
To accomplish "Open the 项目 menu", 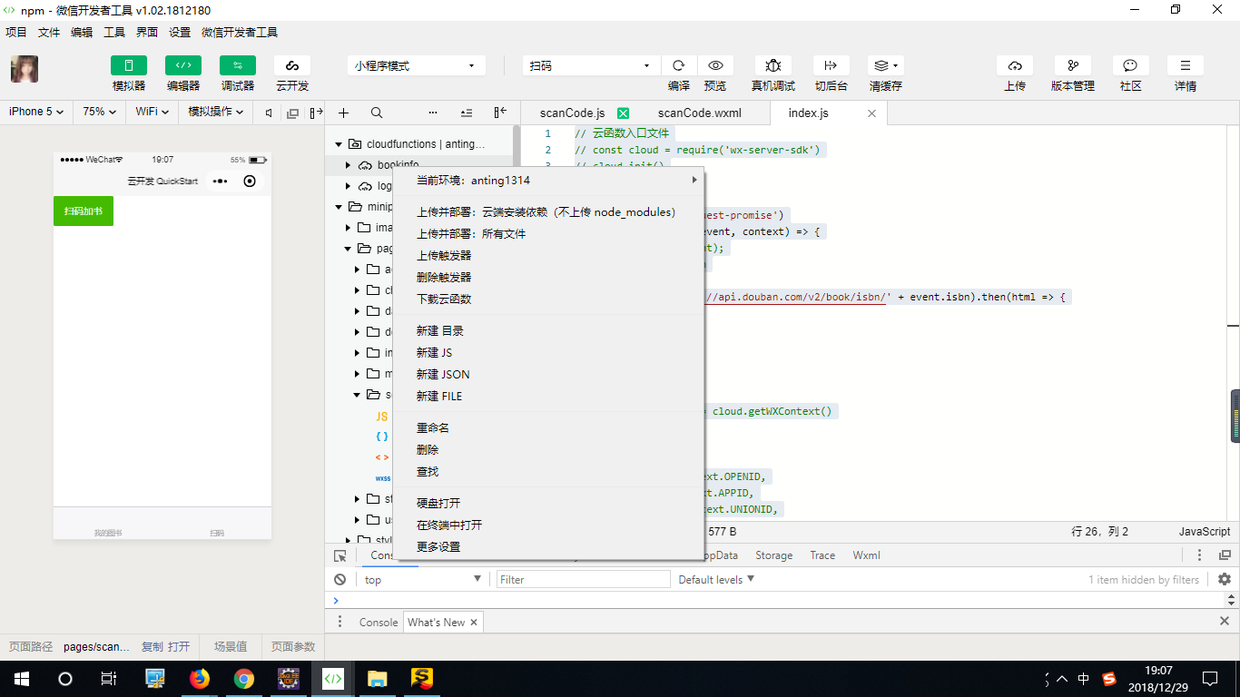I will [16, 32].
